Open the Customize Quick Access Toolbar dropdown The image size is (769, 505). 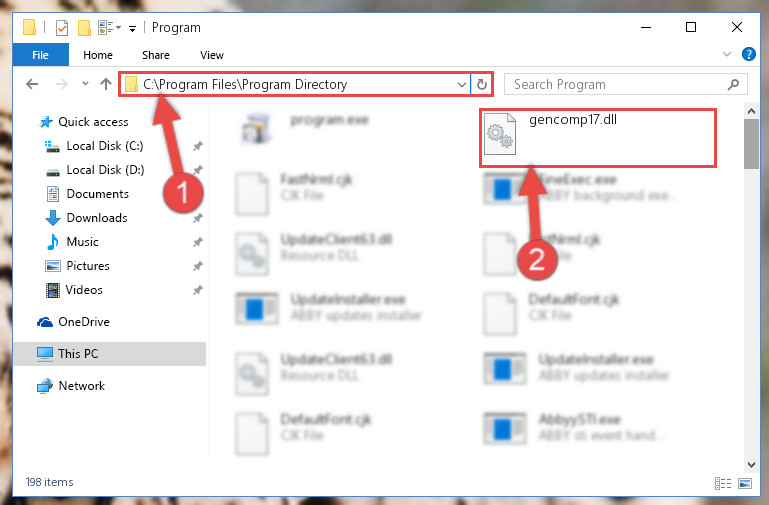click(132, 29)
